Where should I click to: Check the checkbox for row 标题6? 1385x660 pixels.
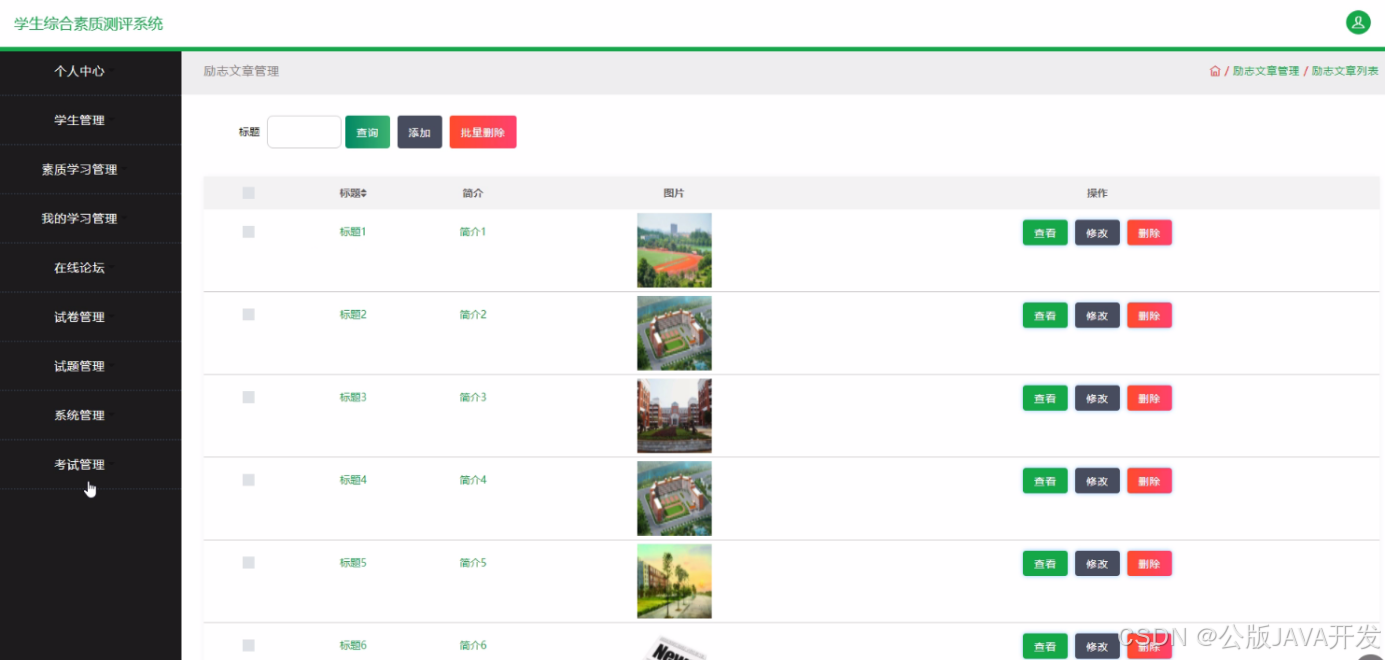tap(249, 646)
